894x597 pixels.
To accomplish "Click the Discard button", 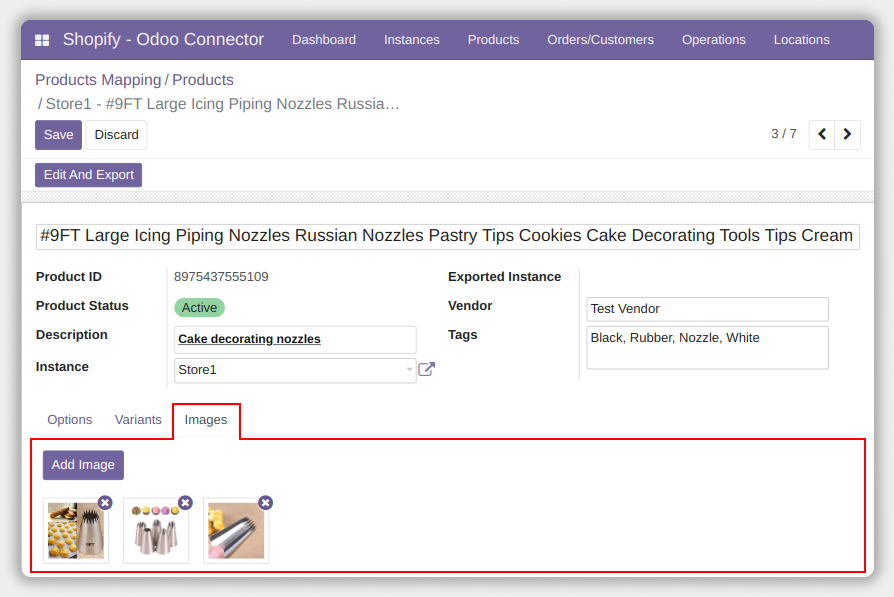I will [116, 135].
